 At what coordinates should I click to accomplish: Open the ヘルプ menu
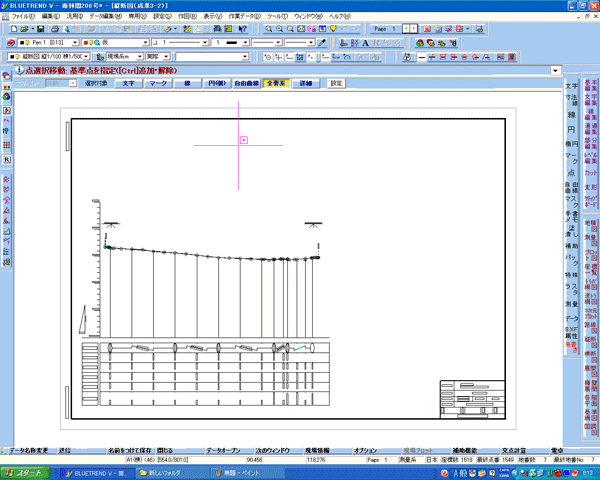tap(340, 16)
